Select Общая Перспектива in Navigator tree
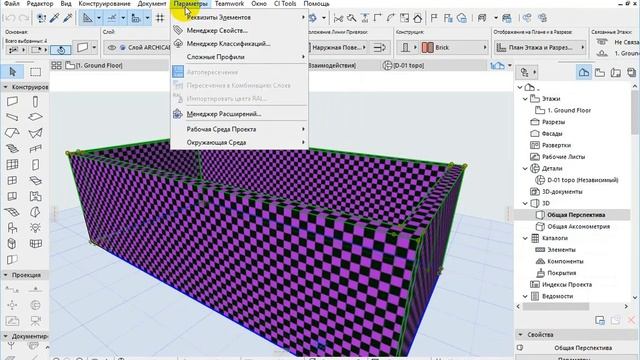The height and width of the screenshot is (360, 640). click(x=576, y=215)
